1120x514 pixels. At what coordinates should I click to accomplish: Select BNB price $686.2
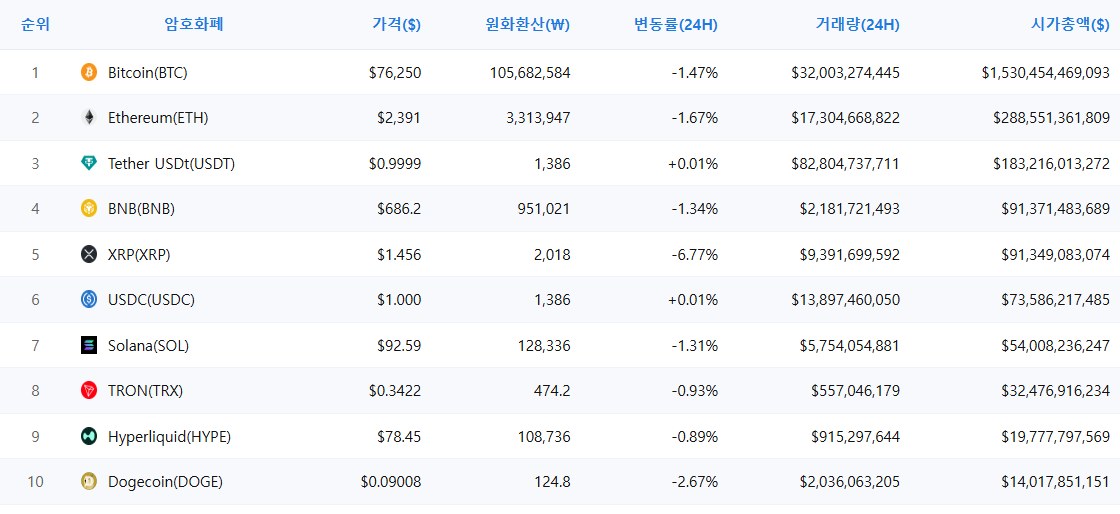399,208
